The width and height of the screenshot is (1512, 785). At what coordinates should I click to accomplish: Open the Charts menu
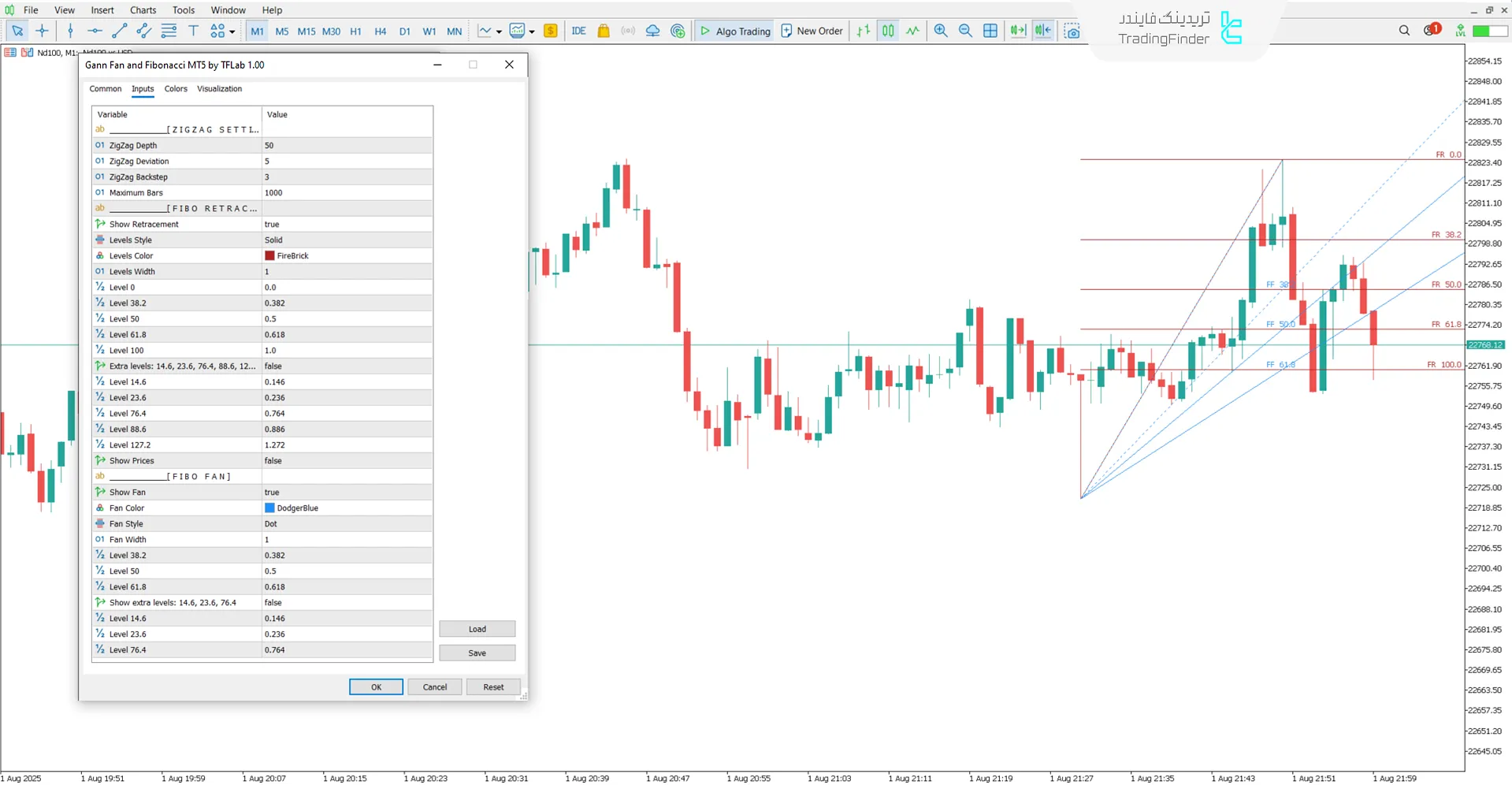tap(142, 9)
